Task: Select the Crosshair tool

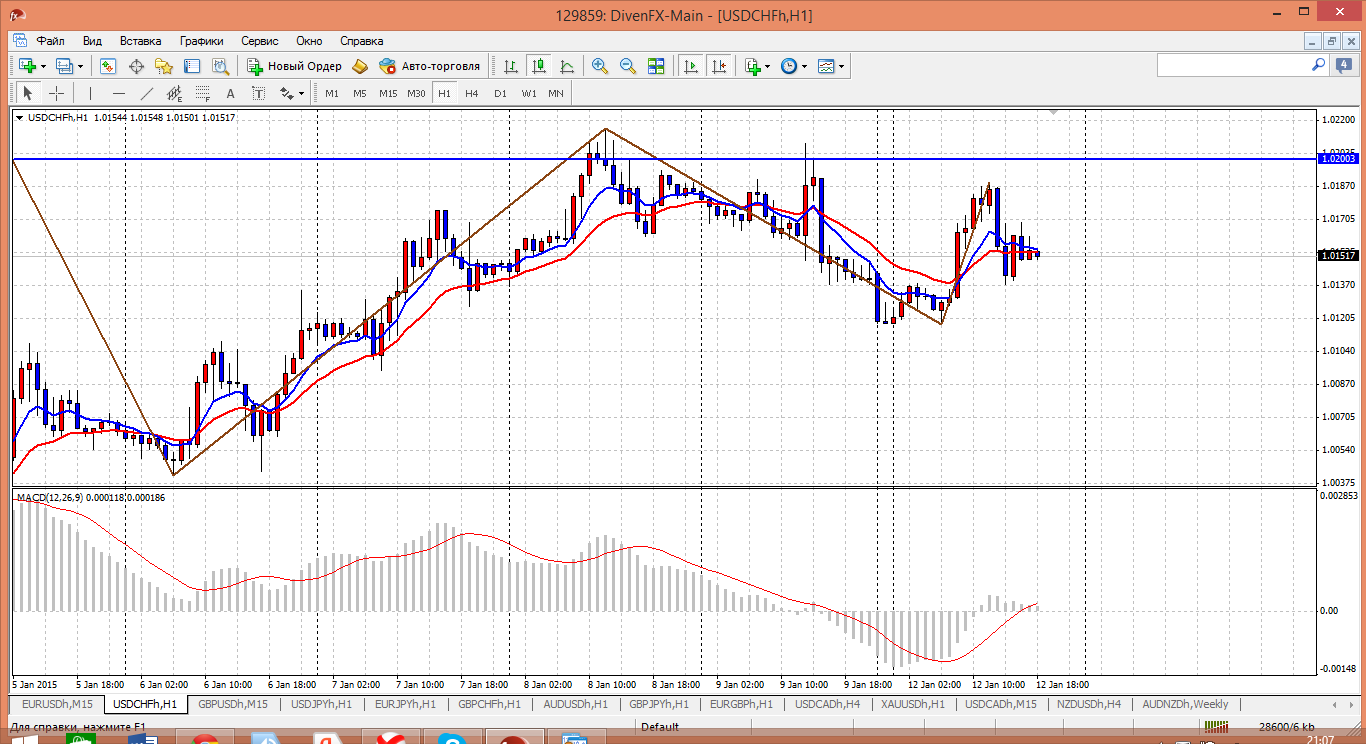Action: tap(57, 93)
